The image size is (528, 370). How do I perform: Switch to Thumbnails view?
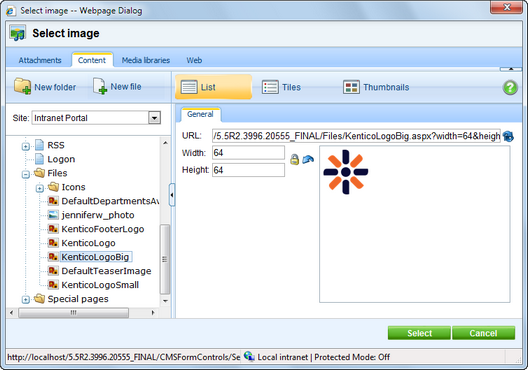376,87
